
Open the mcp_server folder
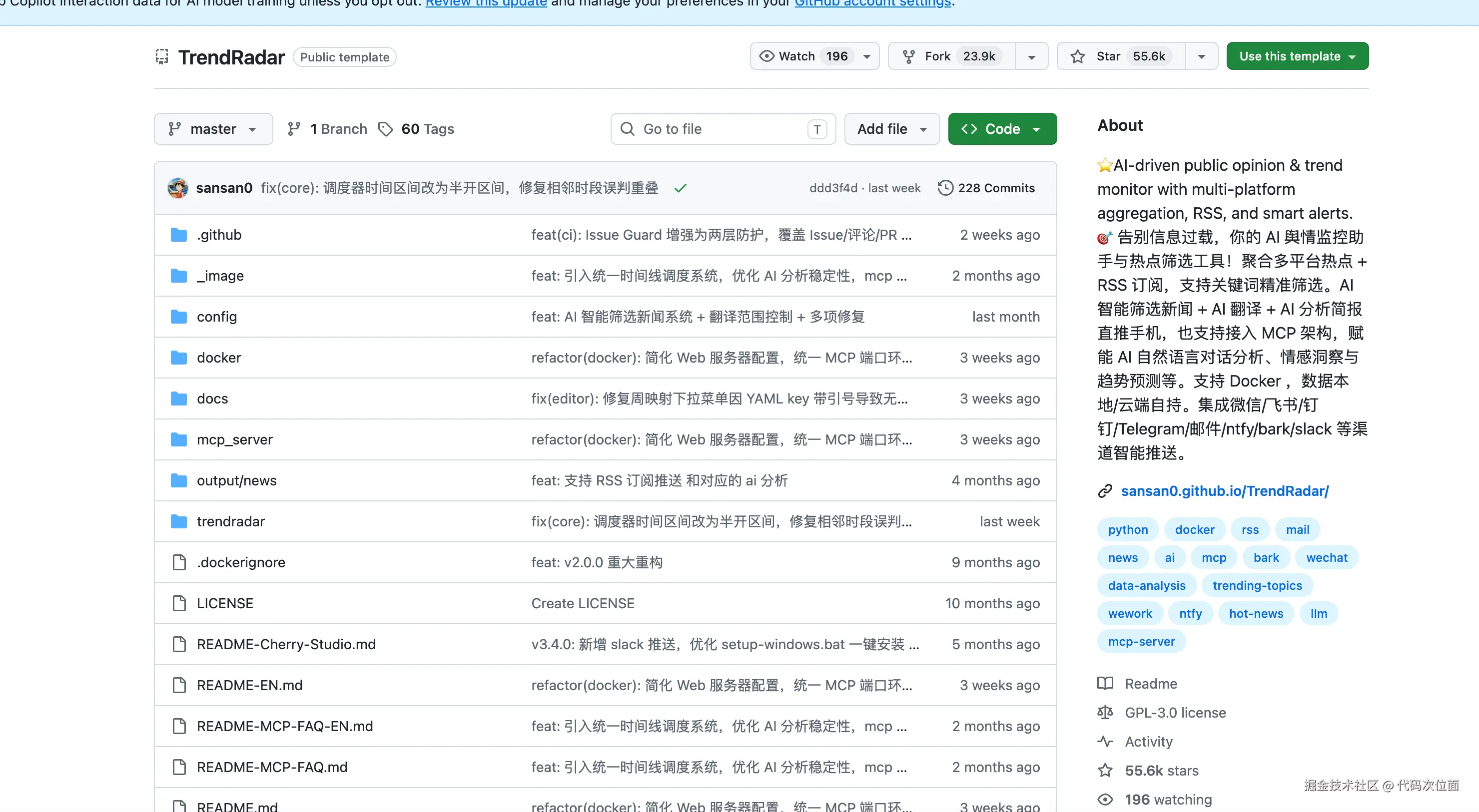coord(234,439)
